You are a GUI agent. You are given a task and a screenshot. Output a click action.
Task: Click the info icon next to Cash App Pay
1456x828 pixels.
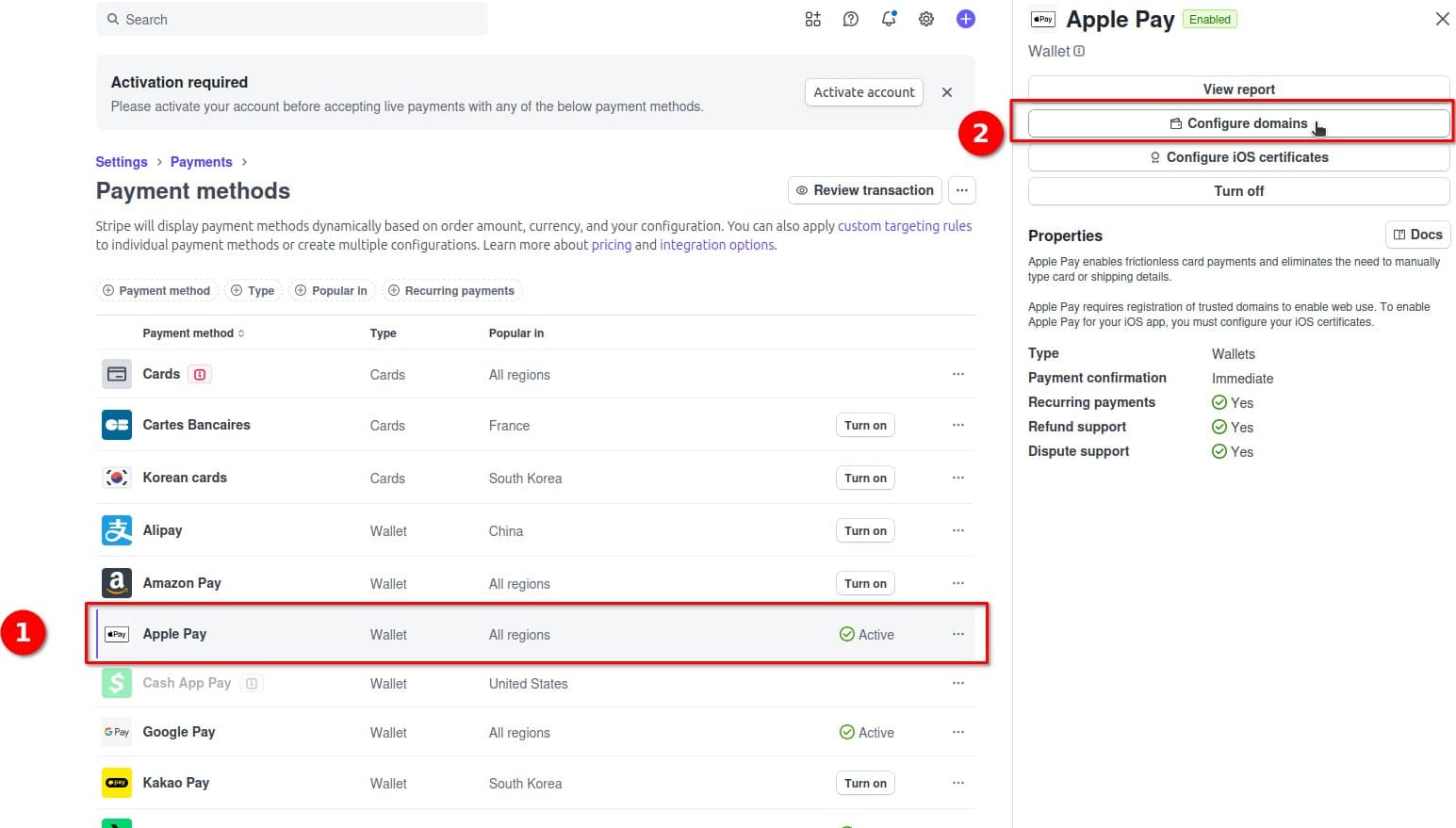coord(252,684)
